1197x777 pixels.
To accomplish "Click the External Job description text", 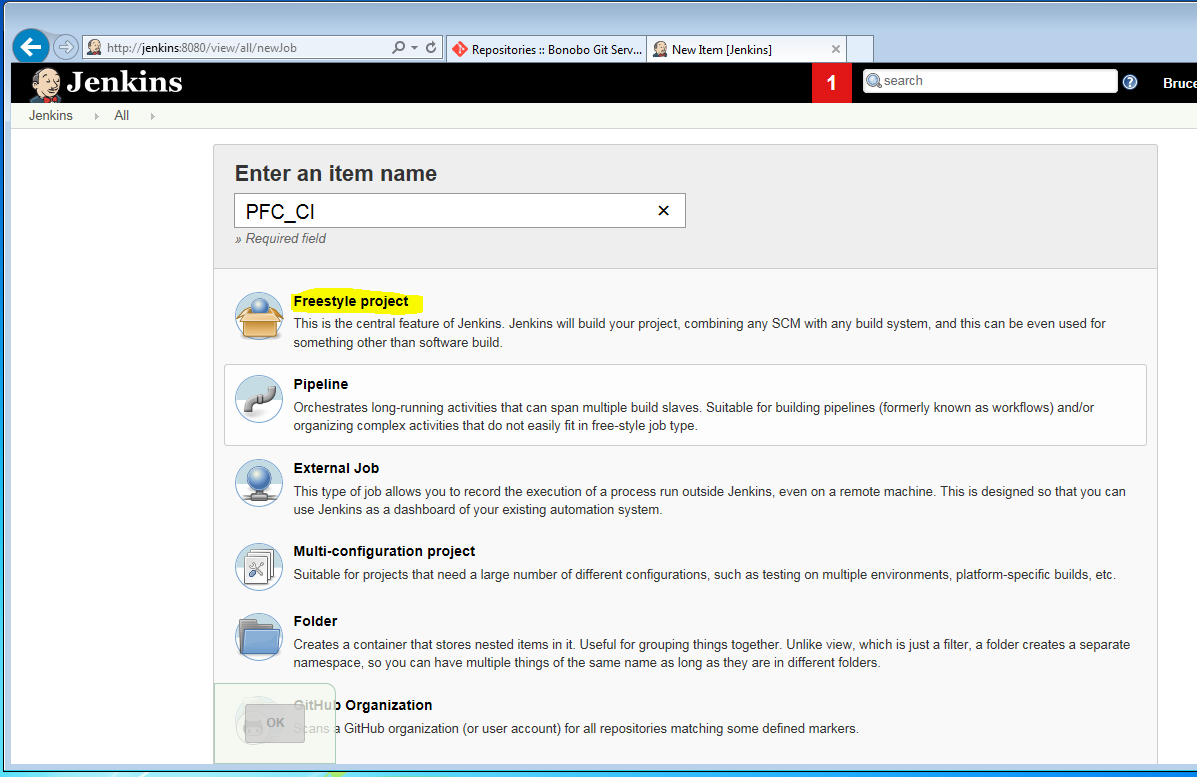I will click(x=709, y=501).
